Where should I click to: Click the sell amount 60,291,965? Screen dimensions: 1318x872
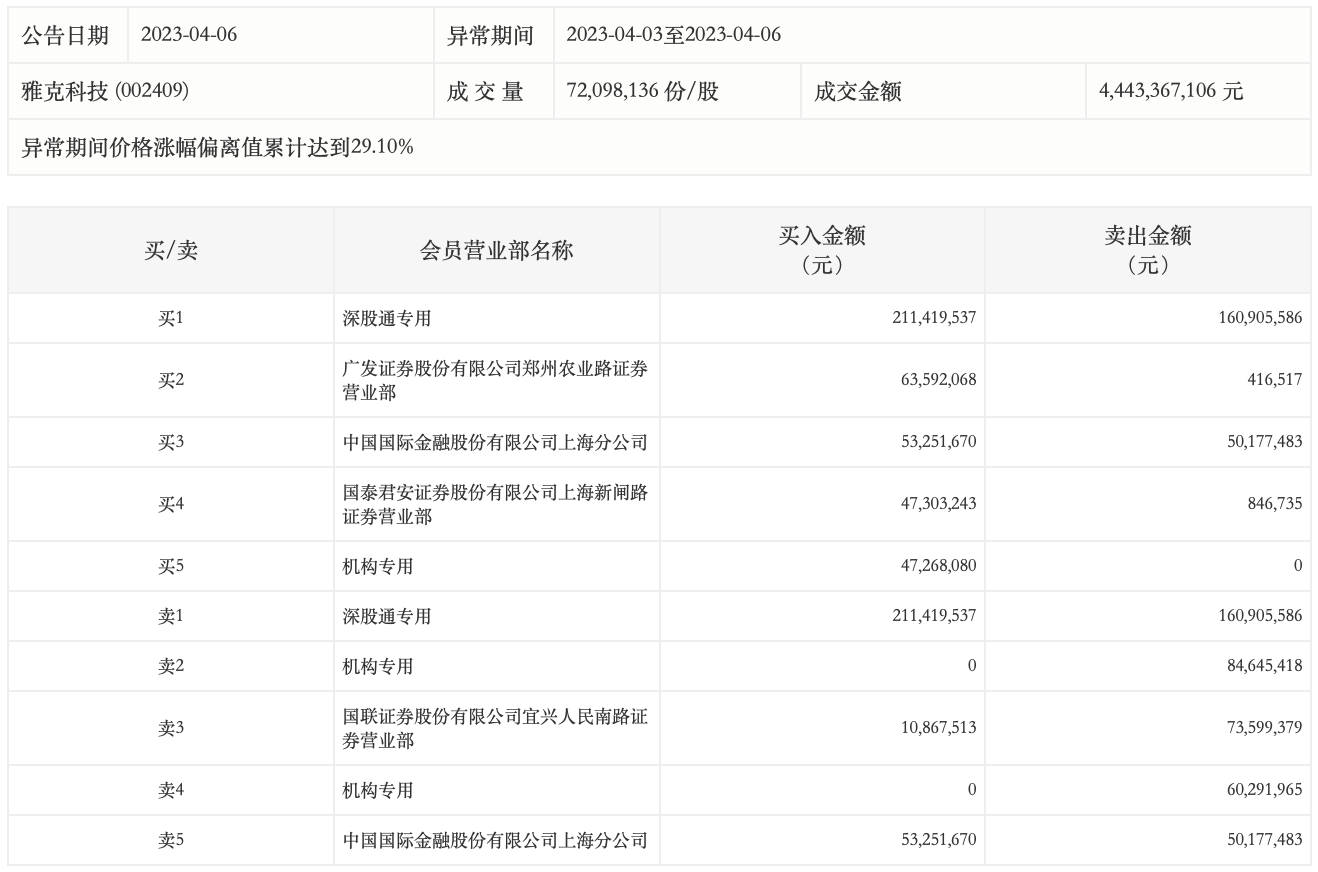(1264, 790)
